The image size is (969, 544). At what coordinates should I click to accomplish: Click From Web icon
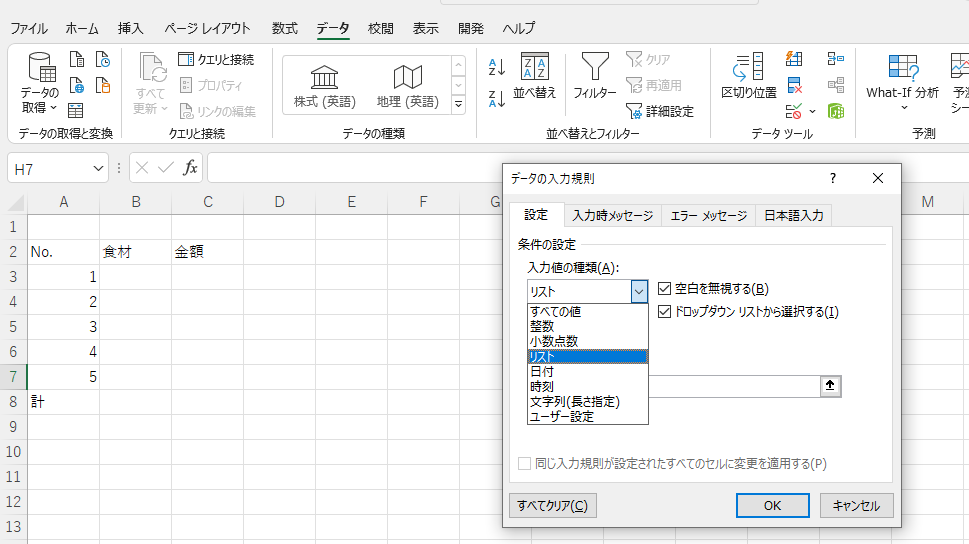[x=77, y=85]
